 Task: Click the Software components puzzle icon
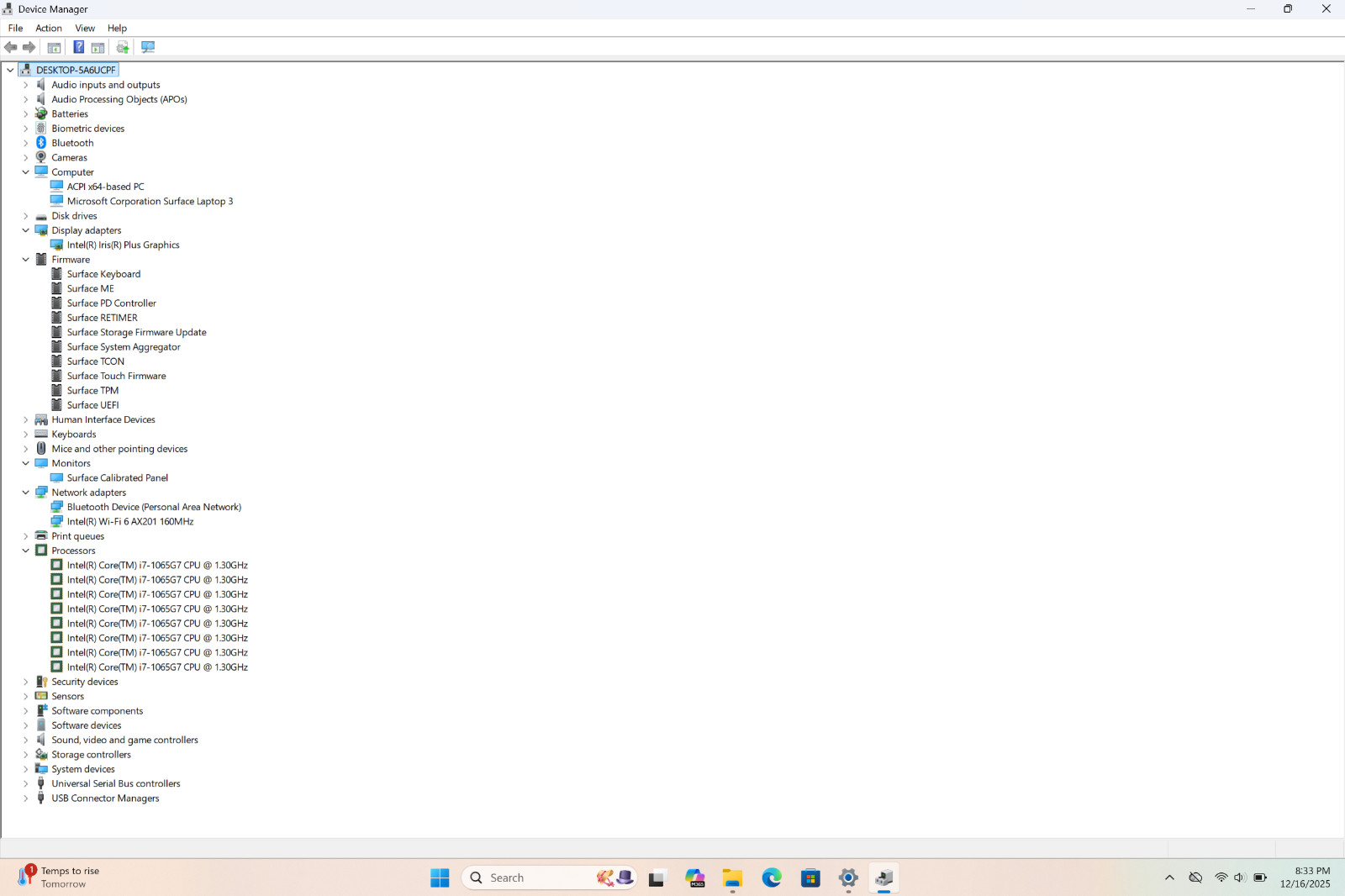coord(41,711)
